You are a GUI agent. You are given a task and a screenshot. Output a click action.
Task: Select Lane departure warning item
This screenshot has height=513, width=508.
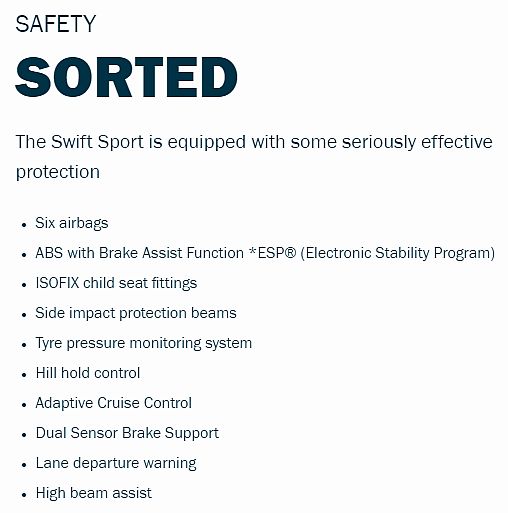pyautogui.click(x=116, y=463)
